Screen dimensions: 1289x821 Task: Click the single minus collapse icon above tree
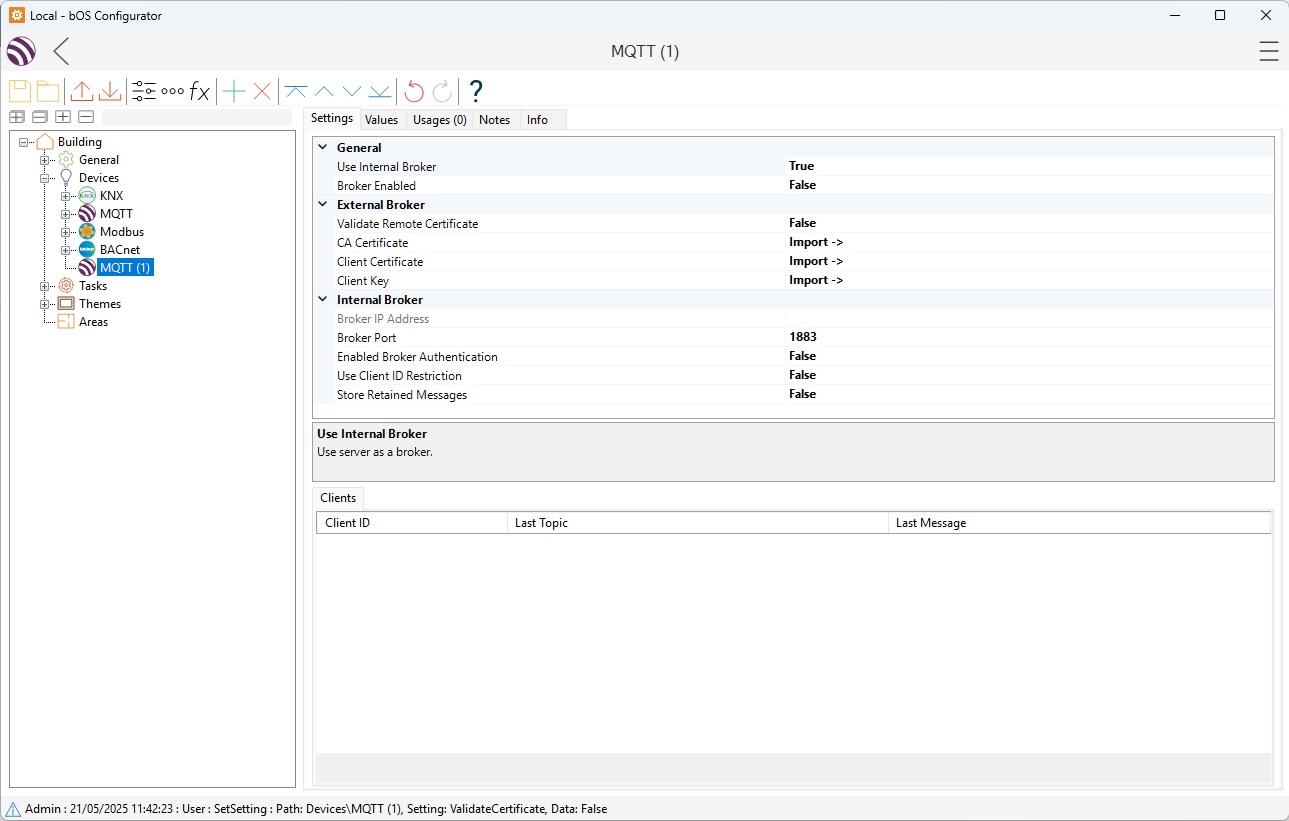click(x=86, y=117)
